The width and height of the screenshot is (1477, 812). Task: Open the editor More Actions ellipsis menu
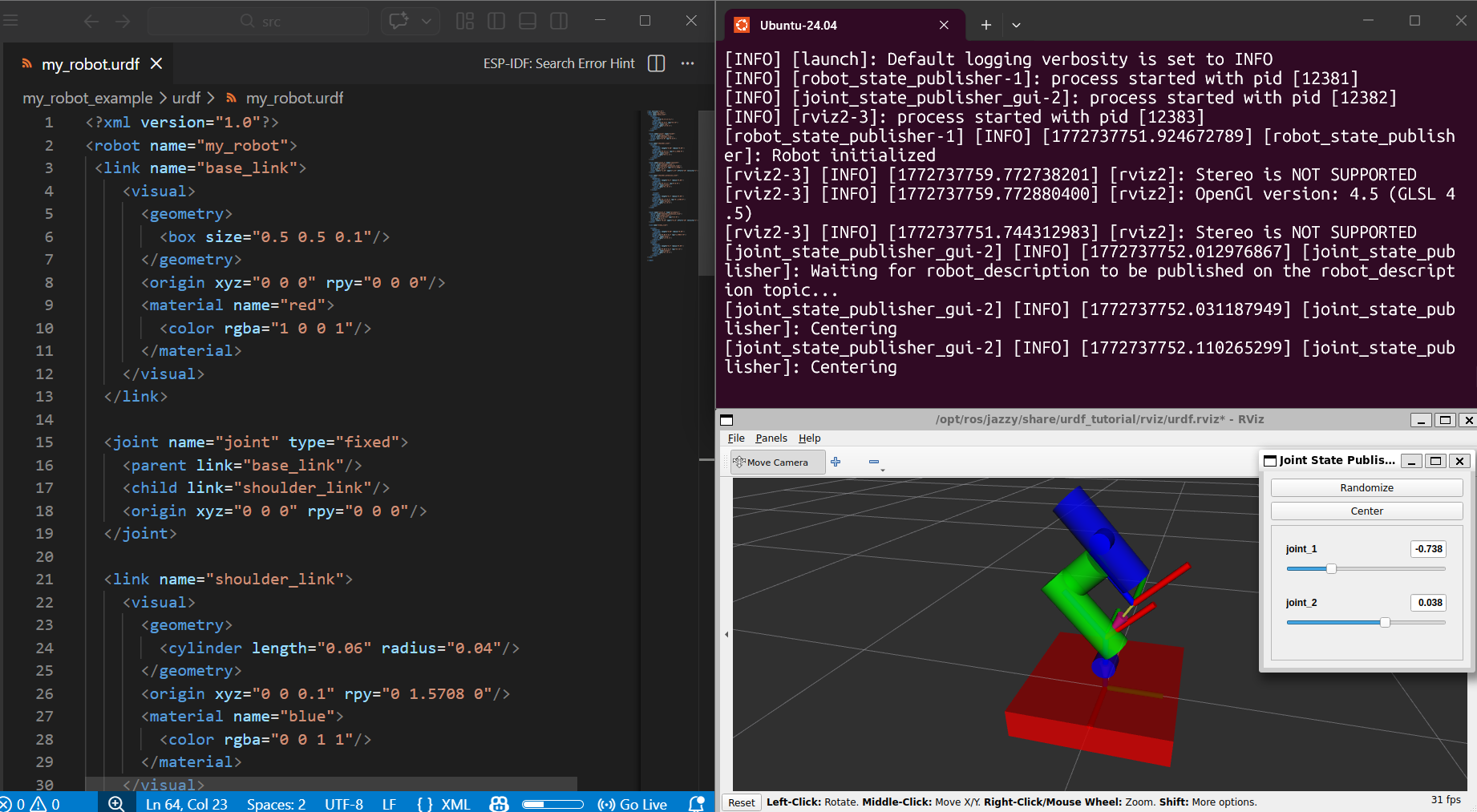point(687,63)
